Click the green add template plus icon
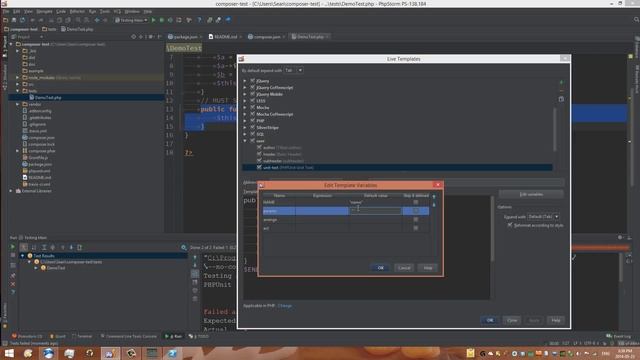 tap(561, 82)
